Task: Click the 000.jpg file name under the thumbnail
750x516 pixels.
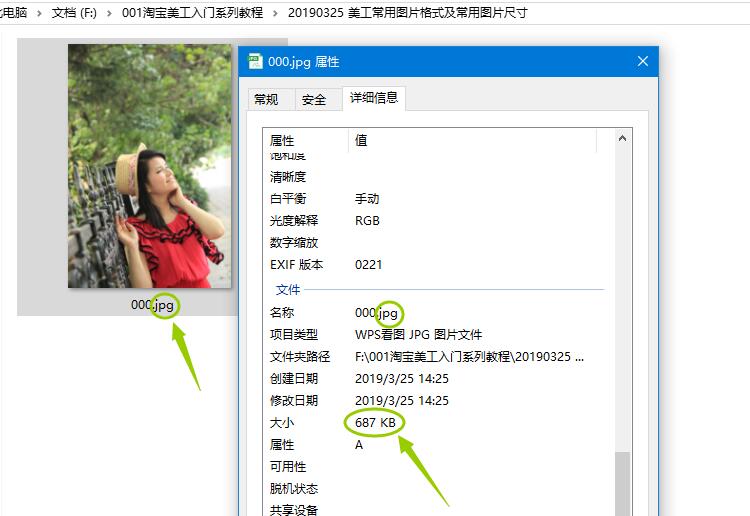Action: (152, 305)
